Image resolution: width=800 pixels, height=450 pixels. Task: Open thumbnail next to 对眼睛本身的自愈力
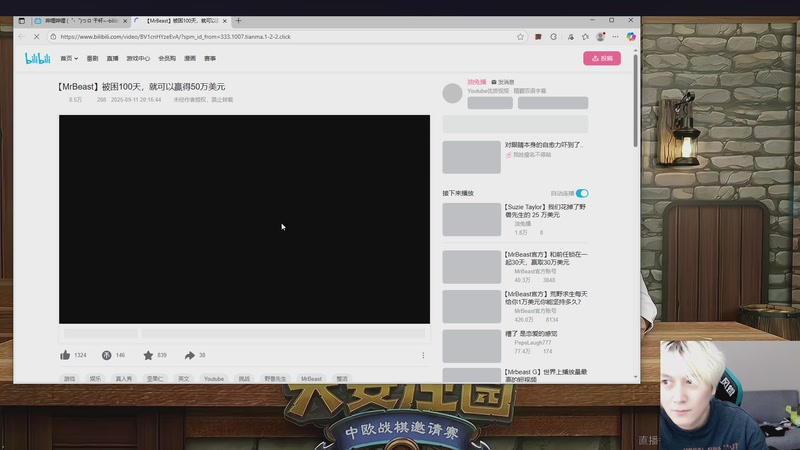click(x=471, y=157)
